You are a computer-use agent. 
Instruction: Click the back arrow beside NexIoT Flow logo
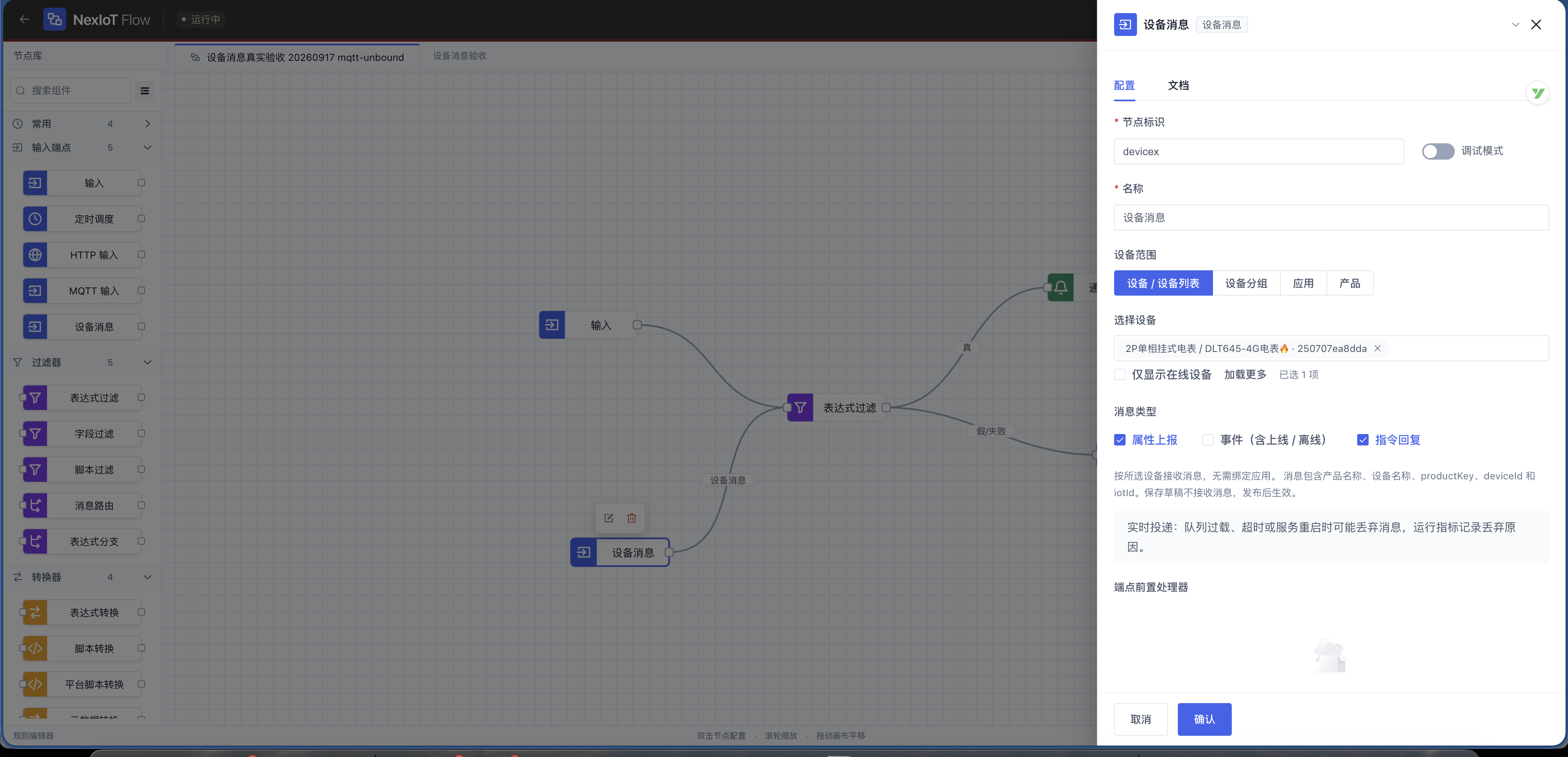[25, 20]
